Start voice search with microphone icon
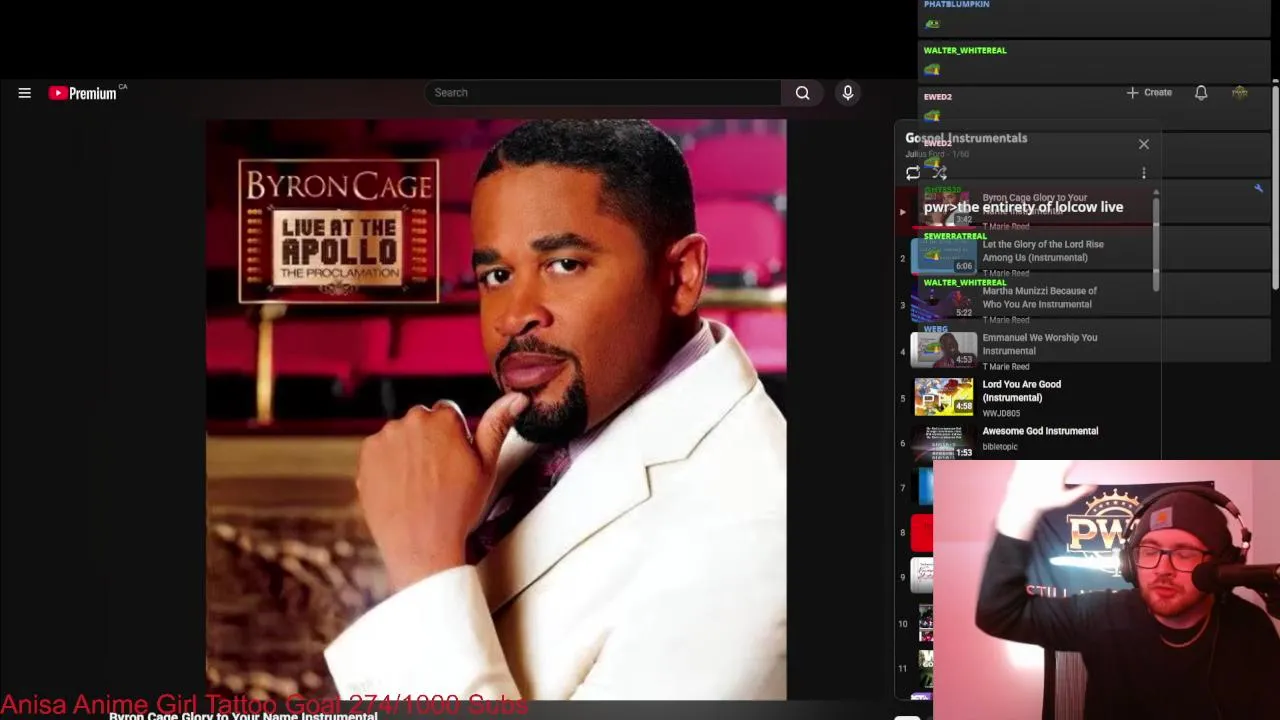The height and width of the screenshot is (720, 1280). (847, 93)
